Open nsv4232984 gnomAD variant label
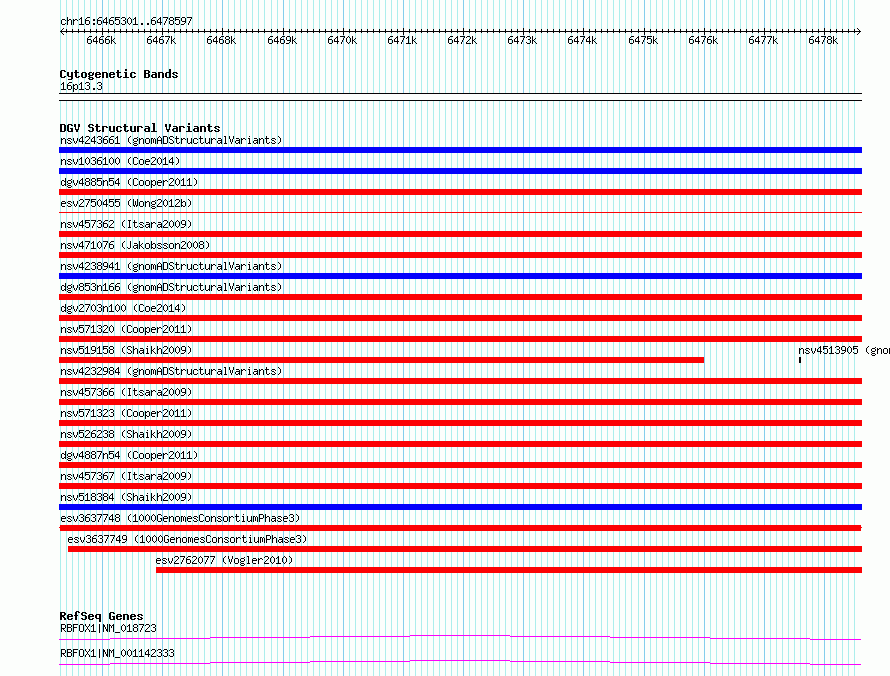 tap(171, 371)
